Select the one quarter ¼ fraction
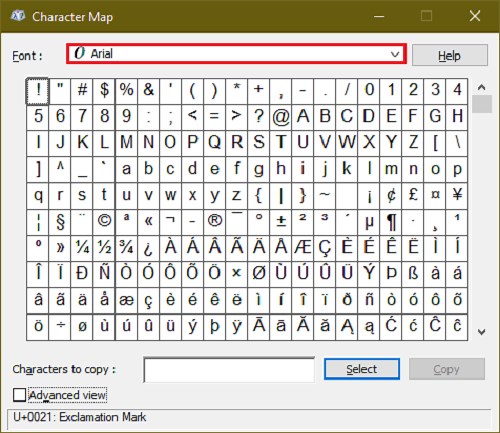Image resolution: width=500 pixels, height=433 pixels. (82, 248)
